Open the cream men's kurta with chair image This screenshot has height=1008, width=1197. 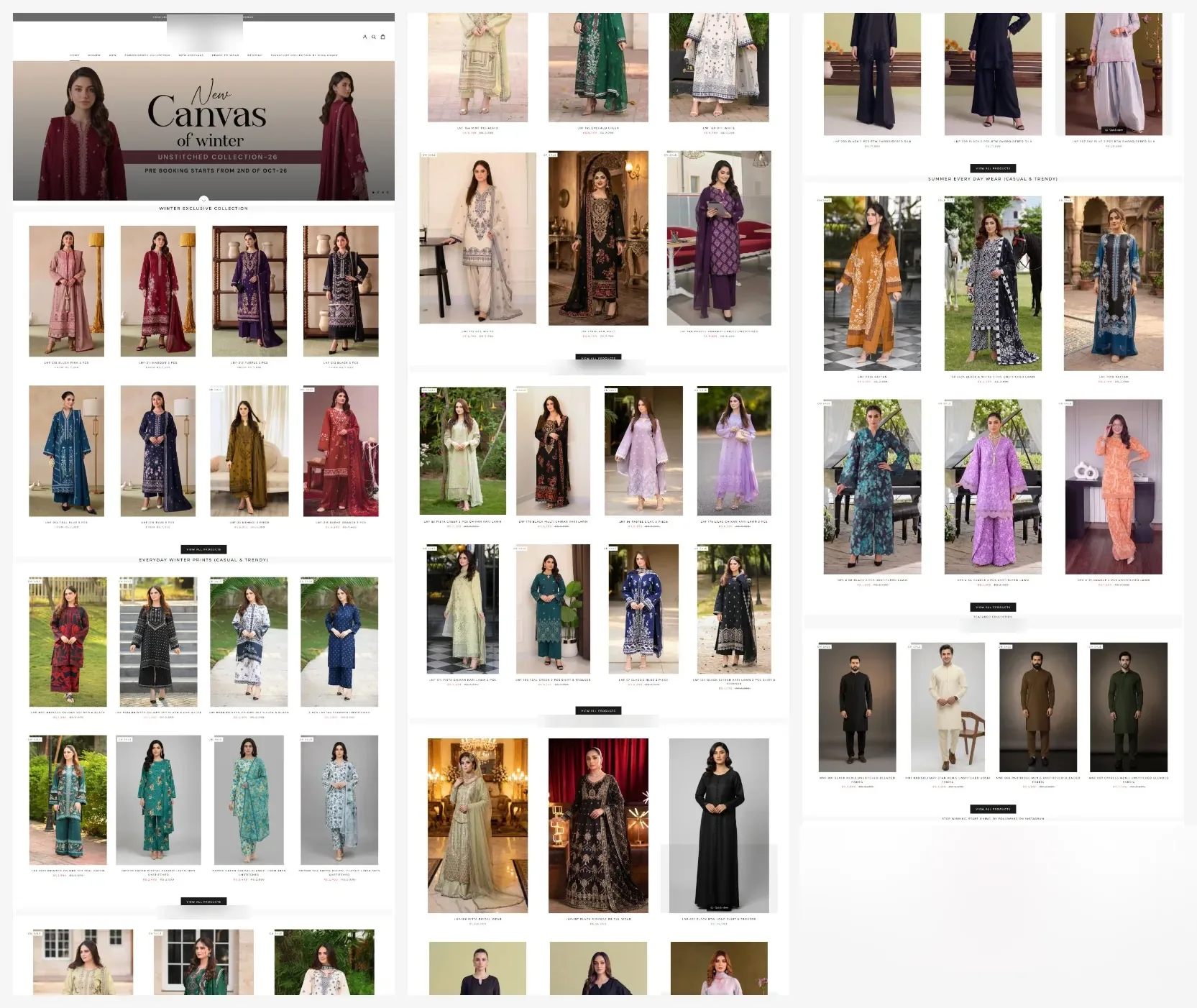coord(948,707)
